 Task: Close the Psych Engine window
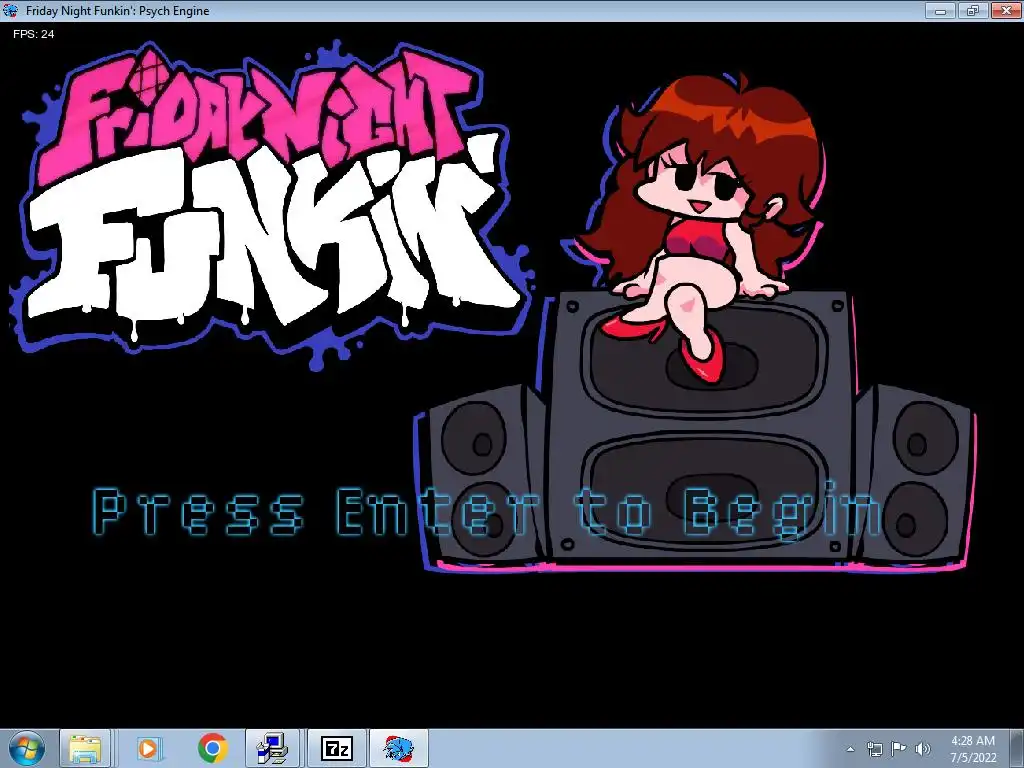[x=1006, y=10]
